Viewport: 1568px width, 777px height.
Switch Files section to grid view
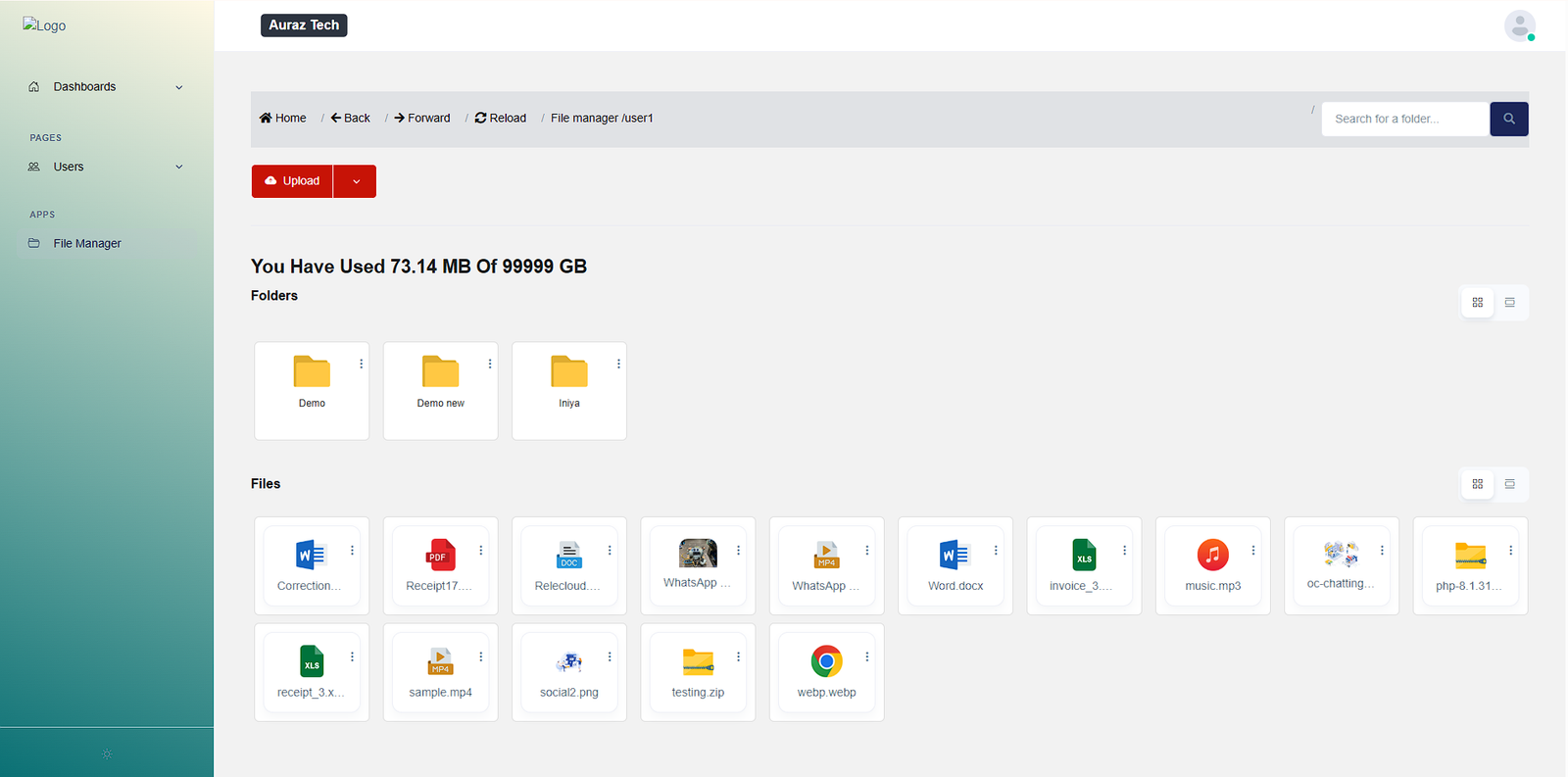coord(1477,484)
